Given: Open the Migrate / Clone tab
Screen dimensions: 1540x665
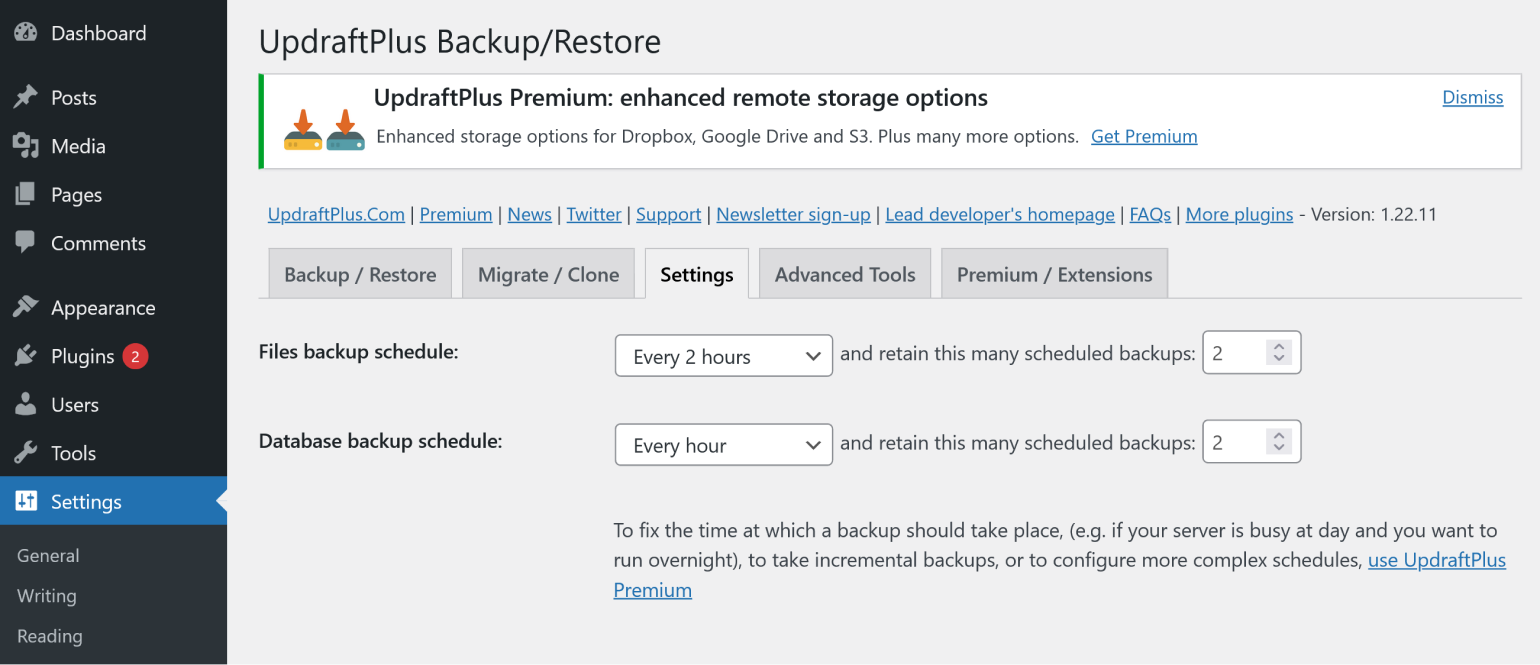Looking at the screenshot, I should coord(548,274).
